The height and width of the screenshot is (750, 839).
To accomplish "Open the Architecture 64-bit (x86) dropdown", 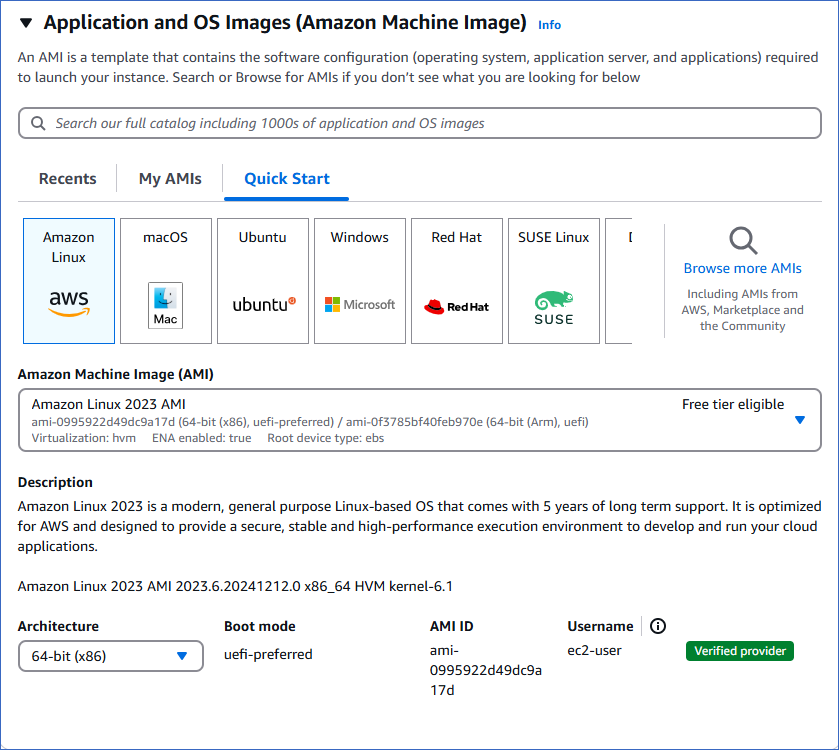I will tap(111, 656).
